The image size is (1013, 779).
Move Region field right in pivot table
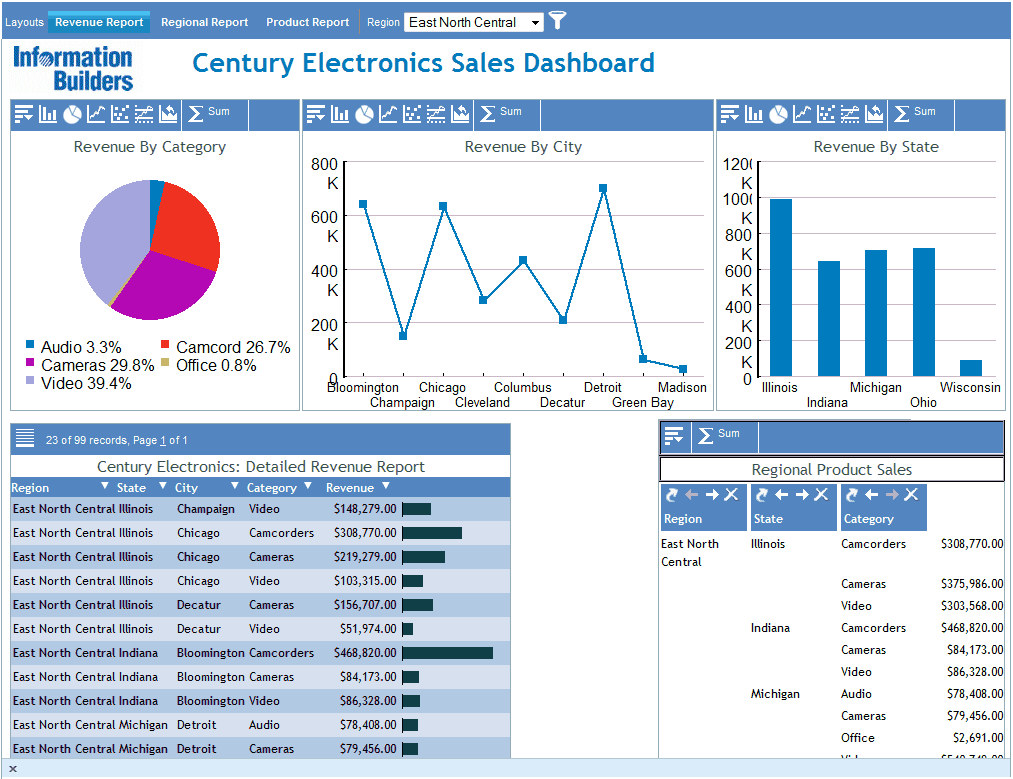pos(712,495)
